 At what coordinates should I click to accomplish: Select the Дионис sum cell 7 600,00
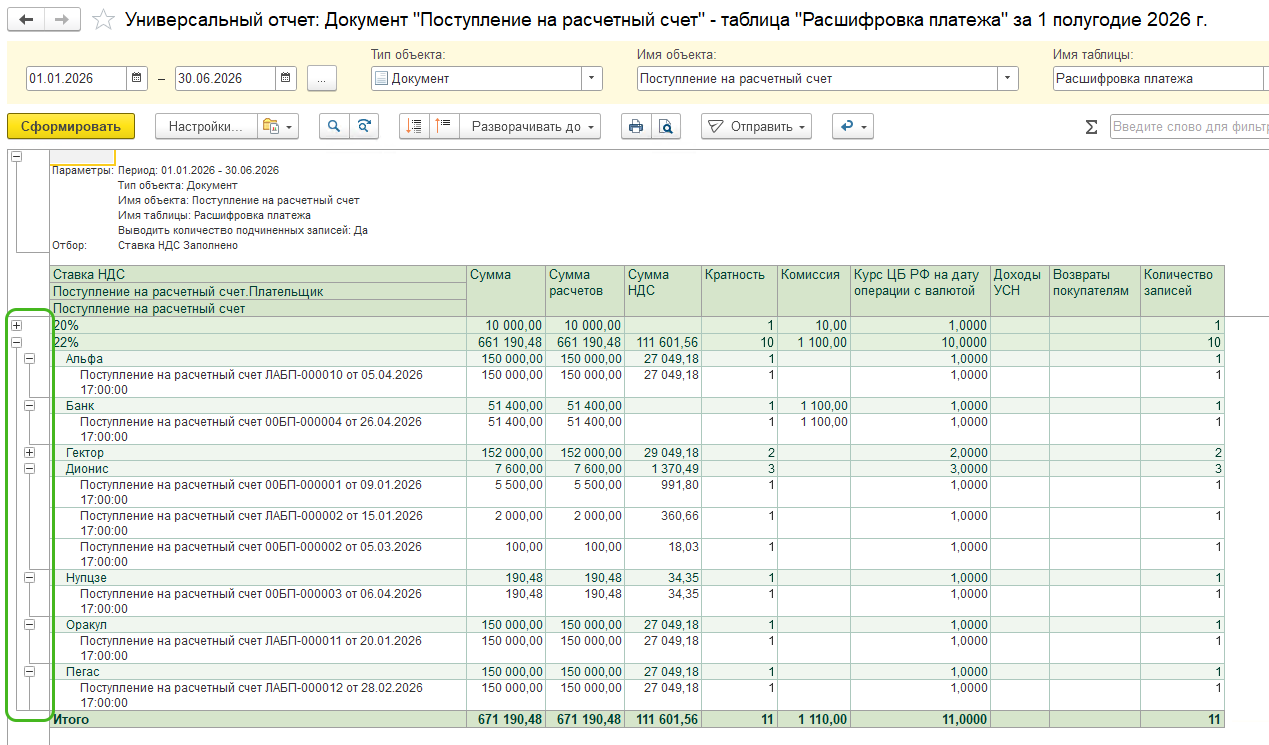507,468
